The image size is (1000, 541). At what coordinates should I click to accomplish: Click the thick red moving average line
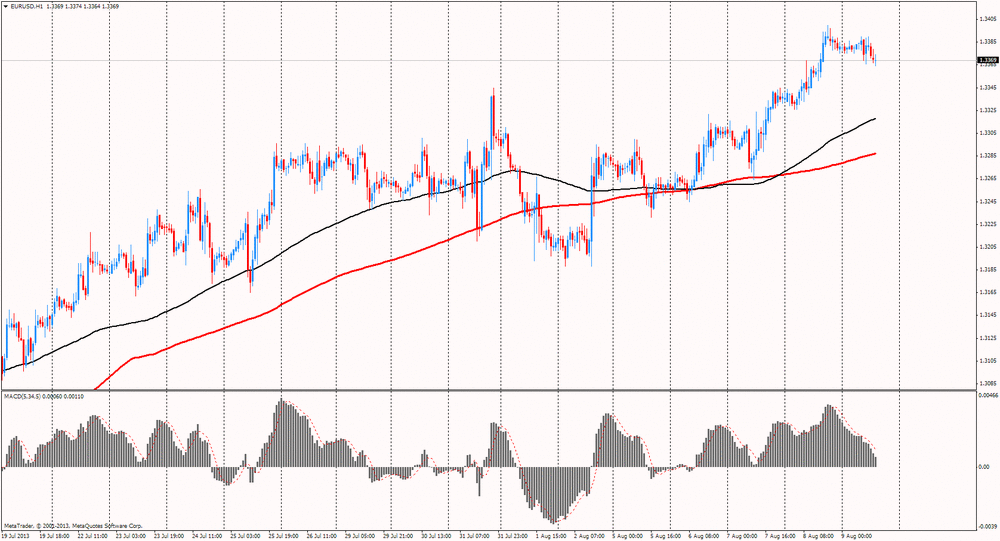click(x=446, y=241)
